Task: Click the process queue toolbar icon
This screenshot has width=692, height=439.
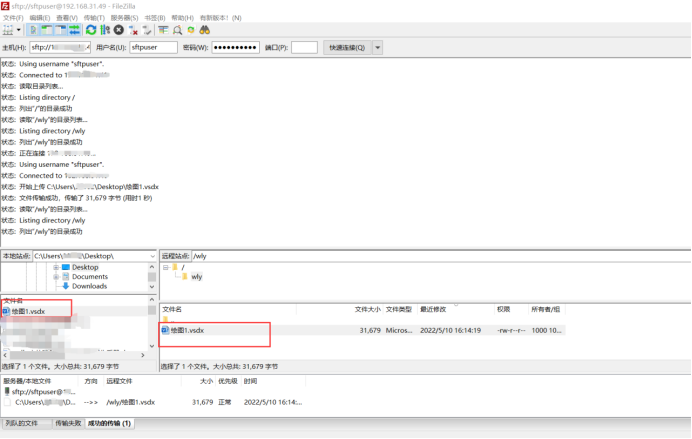Action: (105, 30)
